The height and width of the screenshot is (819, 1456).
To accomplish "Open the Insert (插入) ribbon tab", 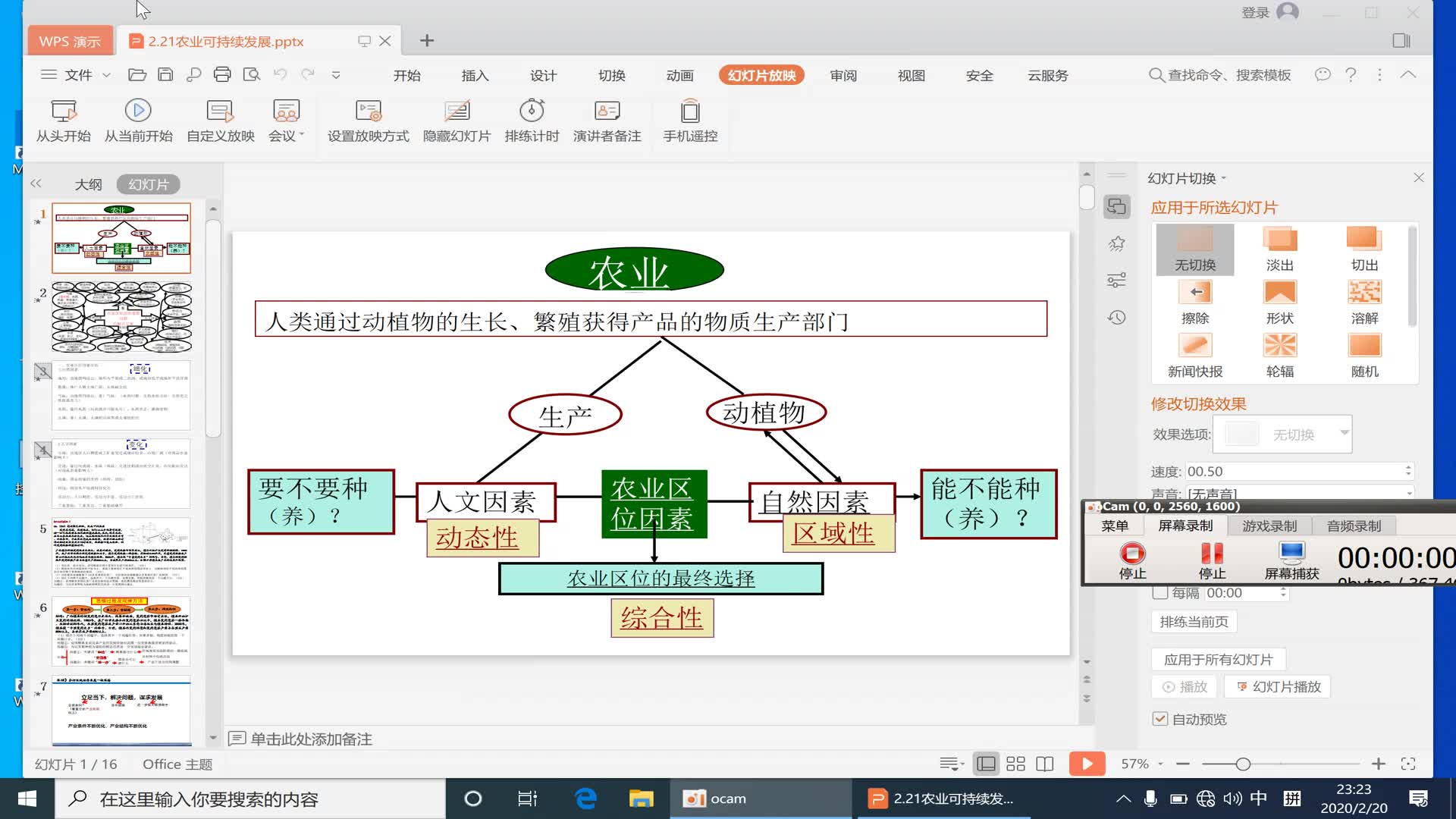I will 475,75.
